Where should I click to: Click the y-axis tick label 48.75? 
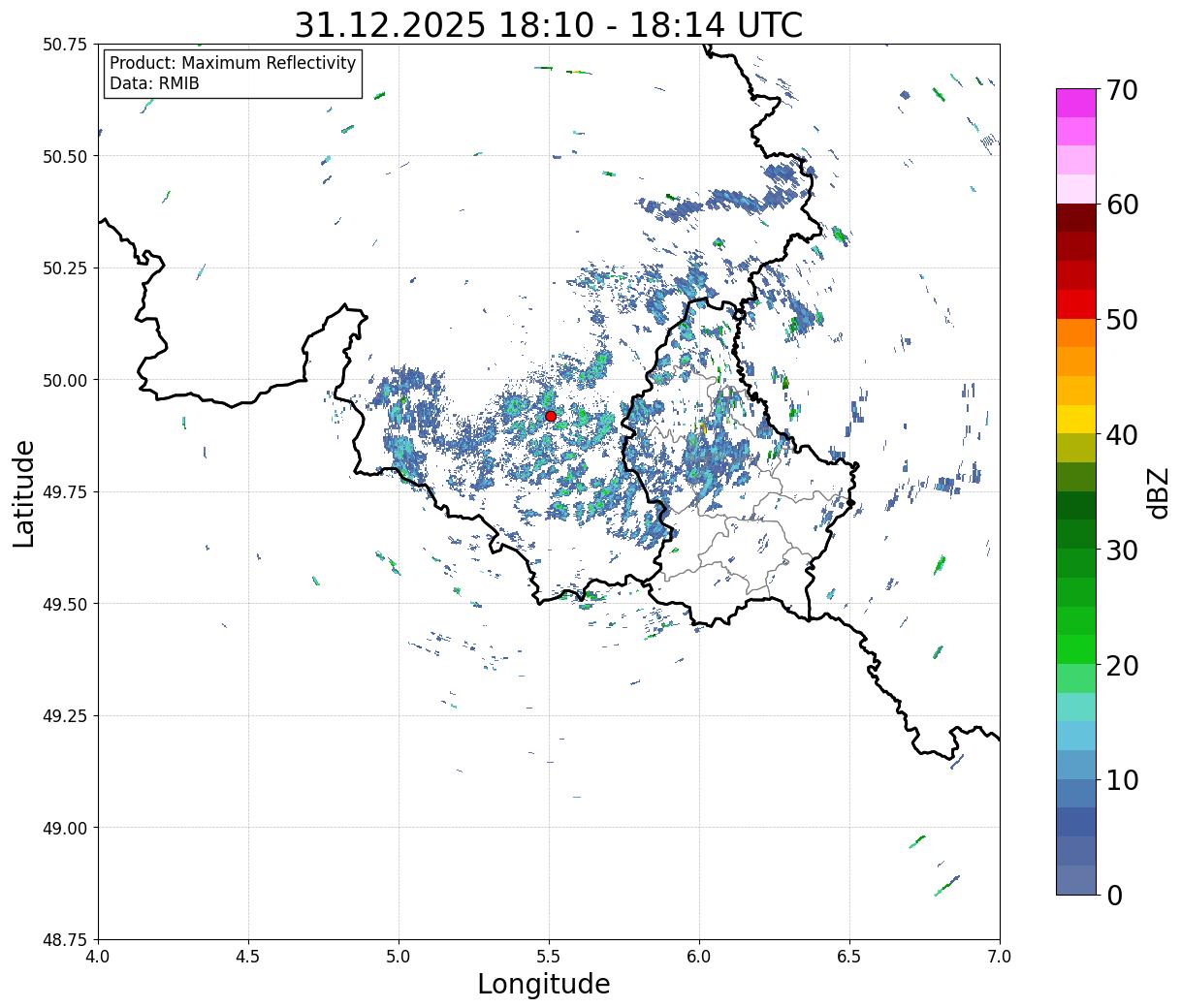pos(64,940)
